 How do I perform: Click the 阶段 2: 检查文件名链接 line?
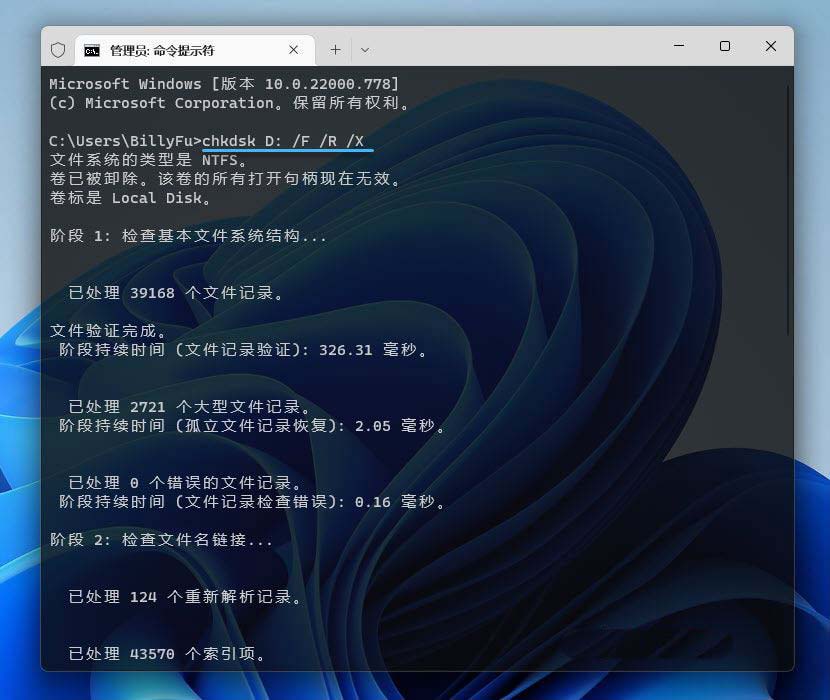pyautogui.click(x=161, y=541)
